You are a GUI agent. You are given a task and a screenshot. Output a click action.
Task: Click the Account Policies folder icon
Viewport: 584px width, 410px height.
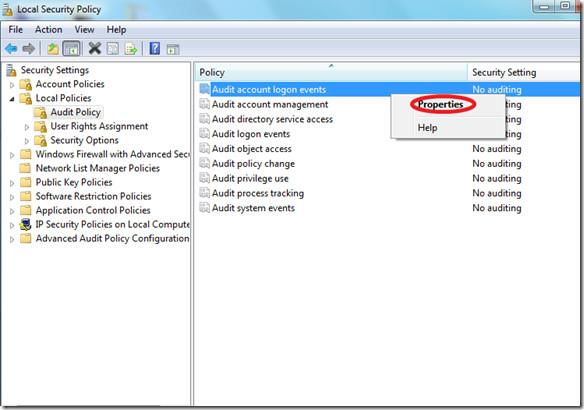(x=26, y=85)
